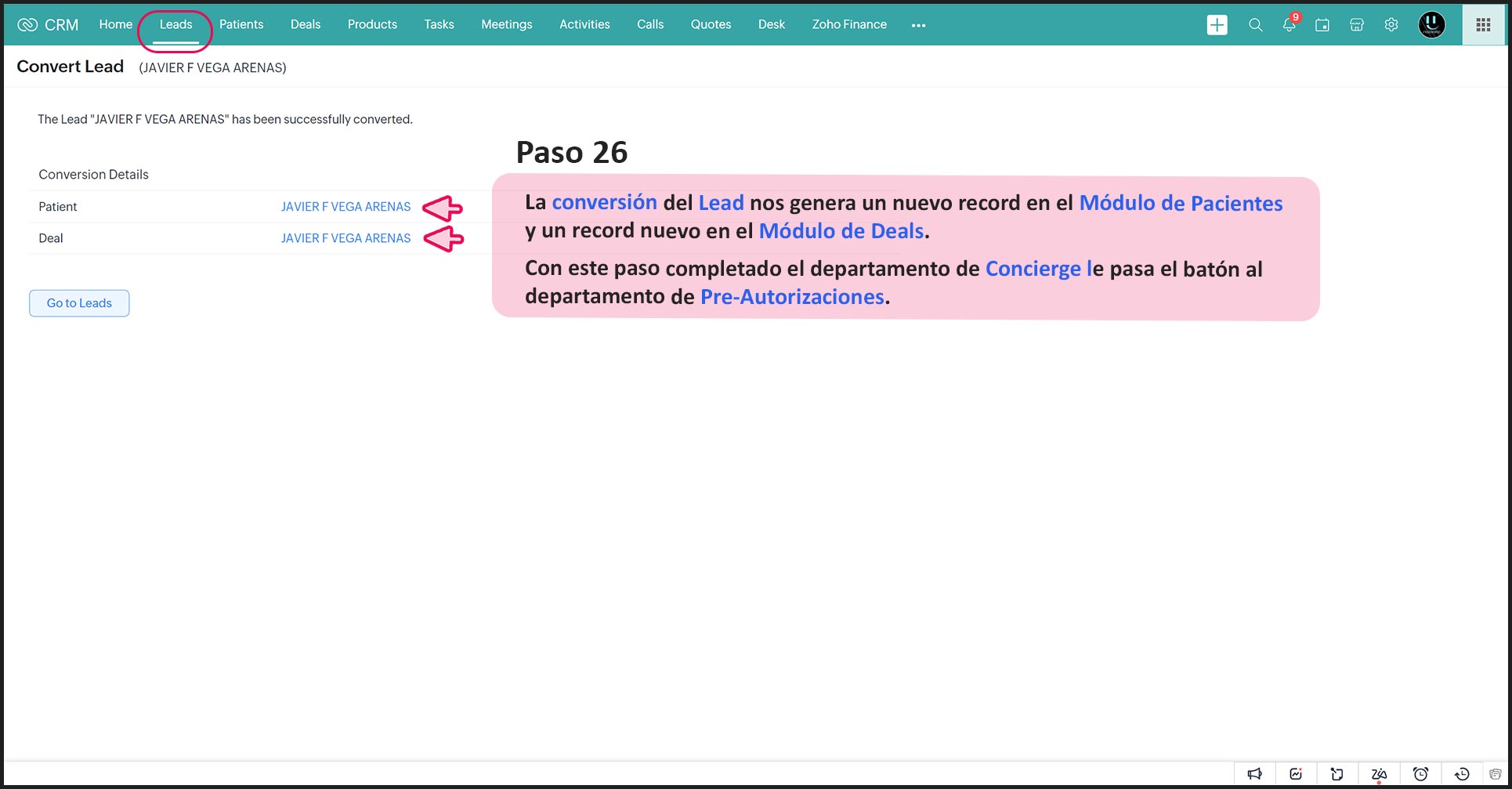The height and width of the screenshot is (789, 1512).
Task: Click the megaphone announcements icon
Action: pyautogui.click(x=1255, y=774)
